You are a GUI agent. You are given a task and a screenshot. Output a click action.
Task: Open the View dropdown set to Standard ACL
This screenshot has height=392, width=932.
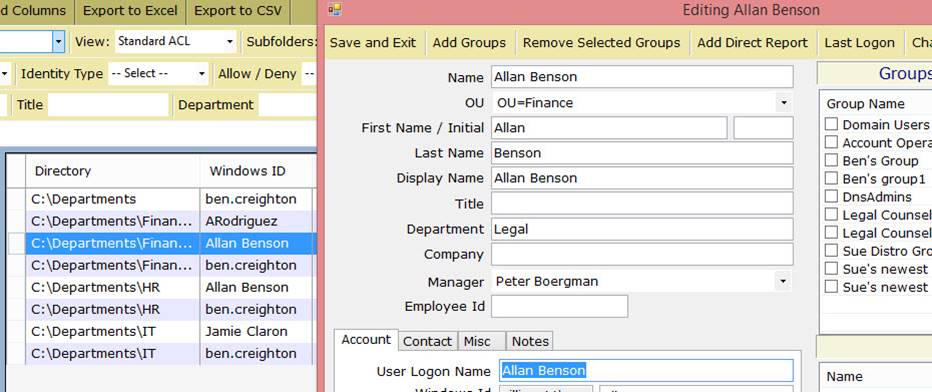230,42
